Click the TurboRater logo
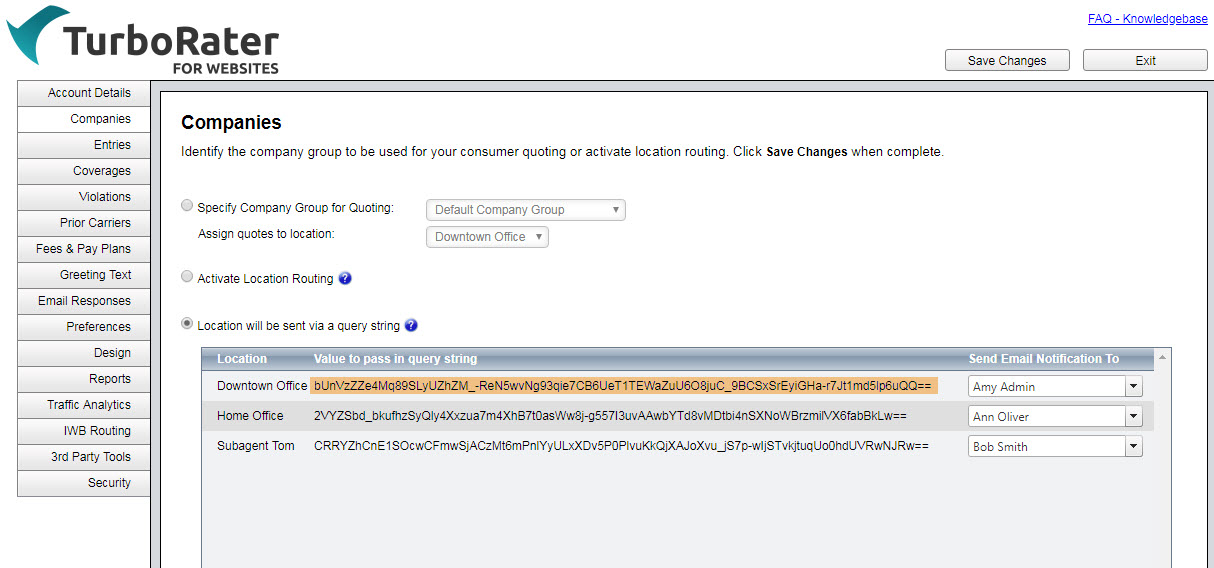 click(x=144, y=41)
